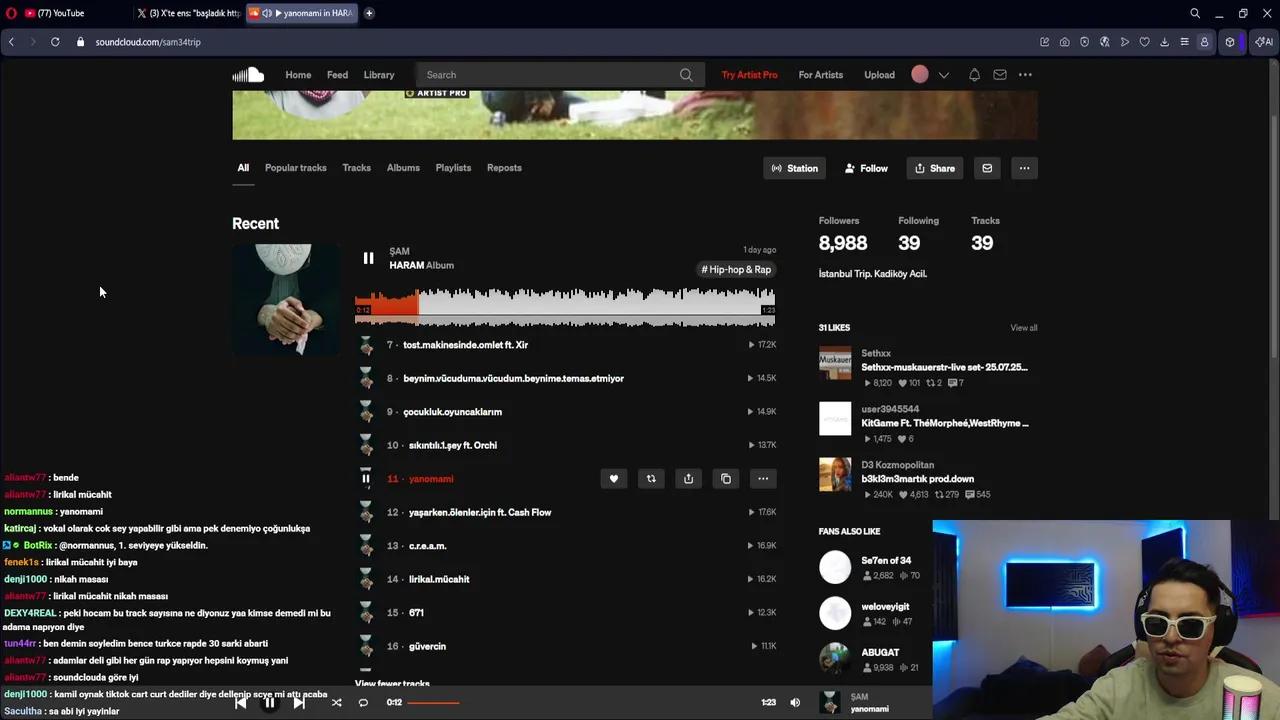
Task: Message the artist via envelope button
Action: click(x=987, y=168)
